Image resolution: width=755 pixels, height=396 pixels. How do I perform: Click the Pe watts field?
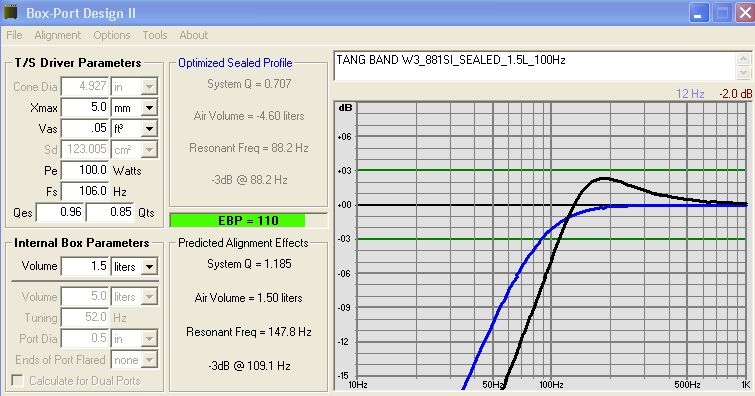pyautogui.click(x=85, y=171)
